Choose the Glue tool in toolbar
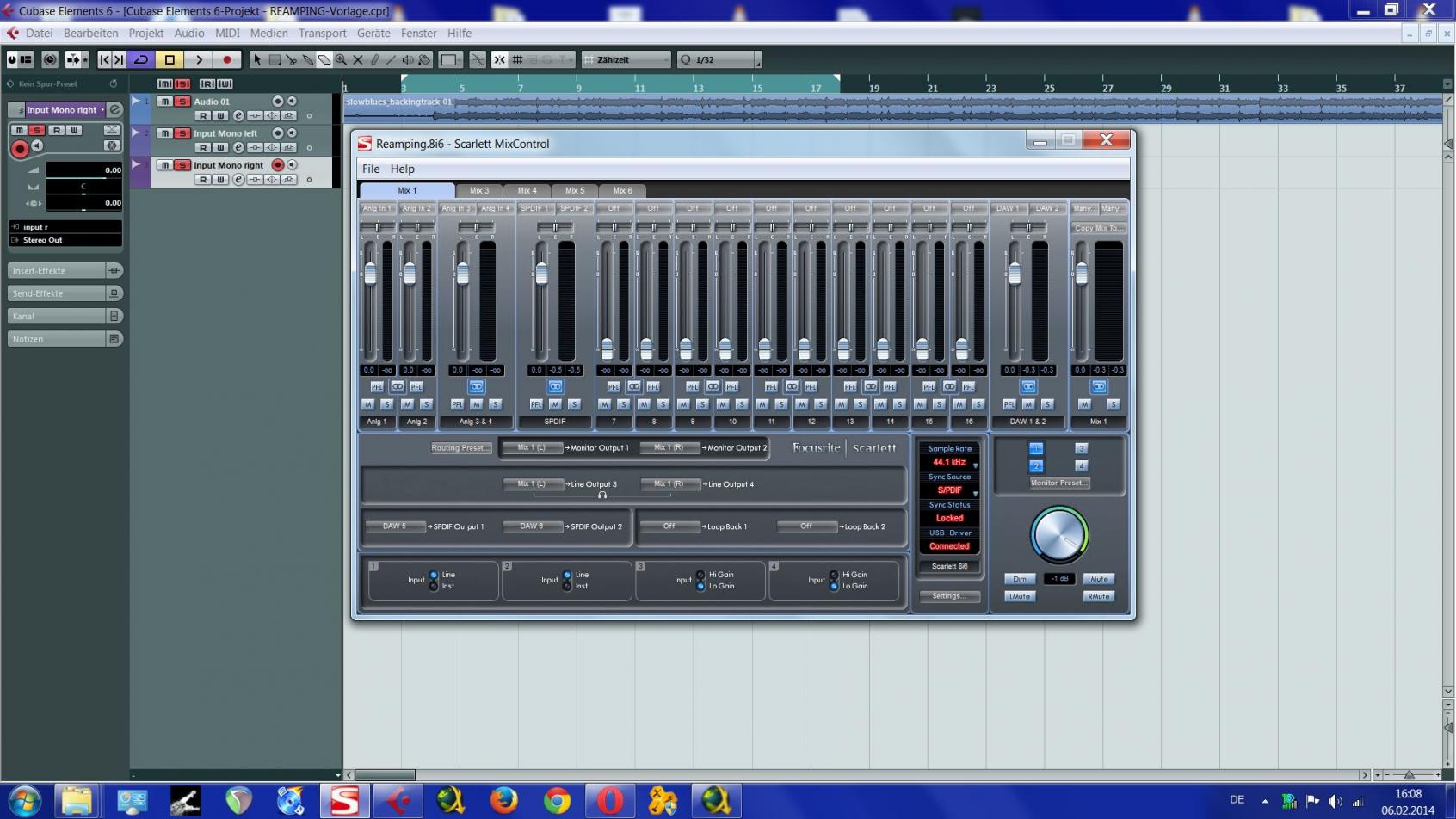 pyautogui.click(x=307, y=59)
